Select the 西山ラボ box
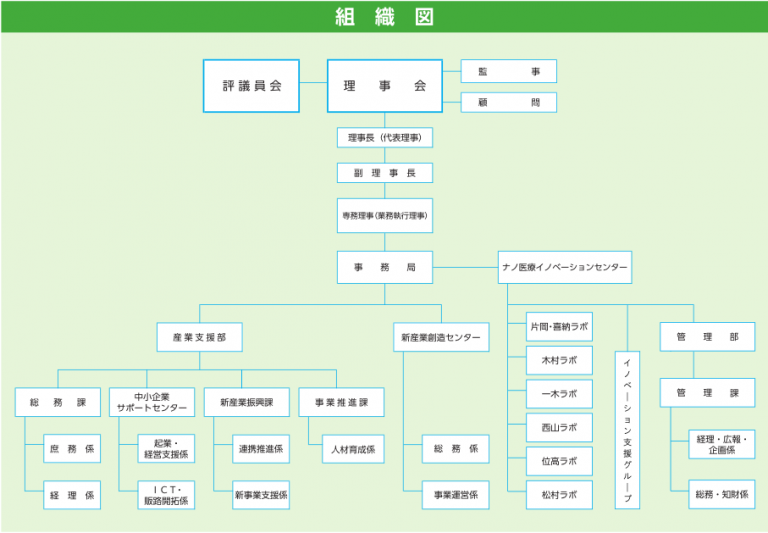This screenshot has width=768, height=533. coord(559,428)
